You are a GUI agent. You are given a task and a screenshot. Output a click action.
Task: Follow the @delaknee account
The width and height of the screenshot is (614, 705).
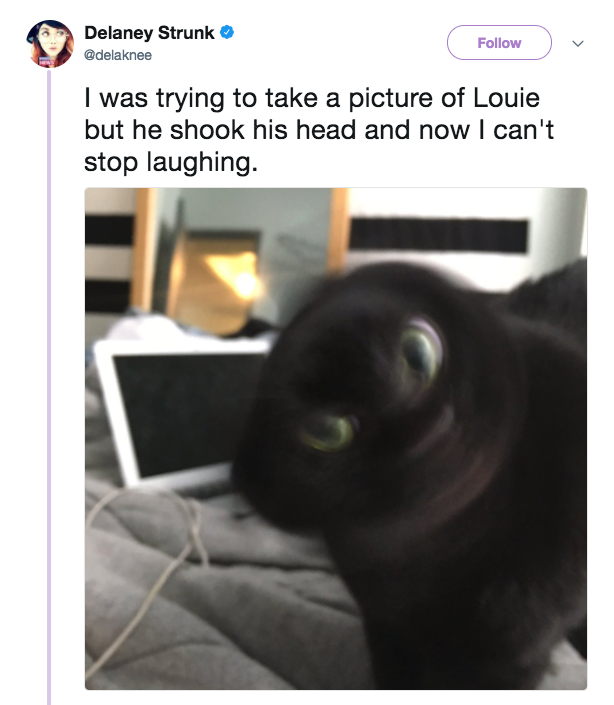coord(499,43)
